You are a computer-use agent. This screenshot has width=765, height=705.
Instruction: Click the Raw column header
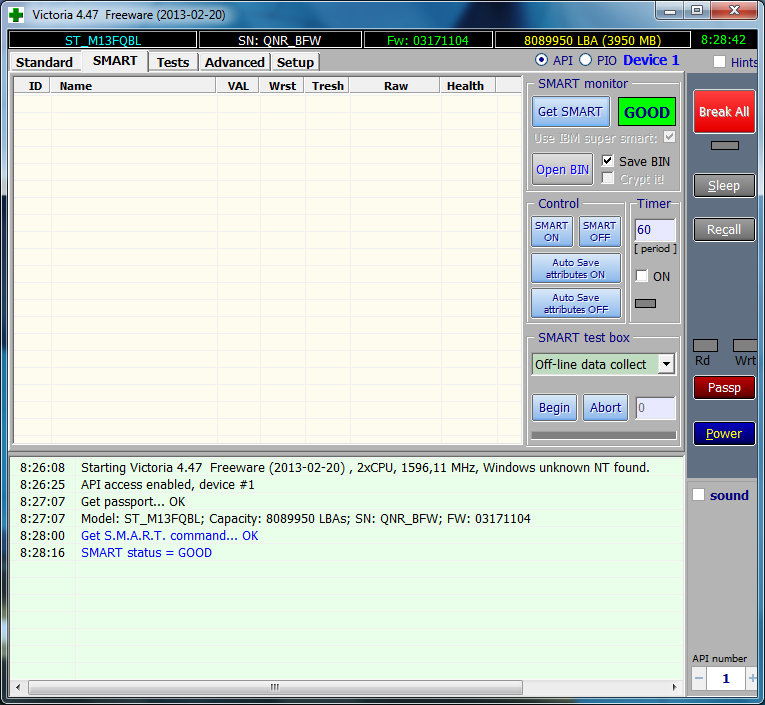(395, 85)
